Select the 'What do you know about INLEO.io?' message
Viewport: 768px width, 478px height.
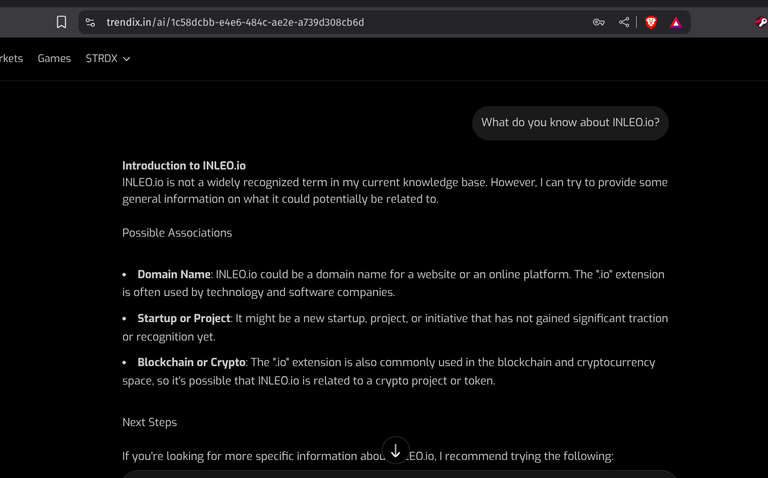pyautogui.click(x=570, y=122)
